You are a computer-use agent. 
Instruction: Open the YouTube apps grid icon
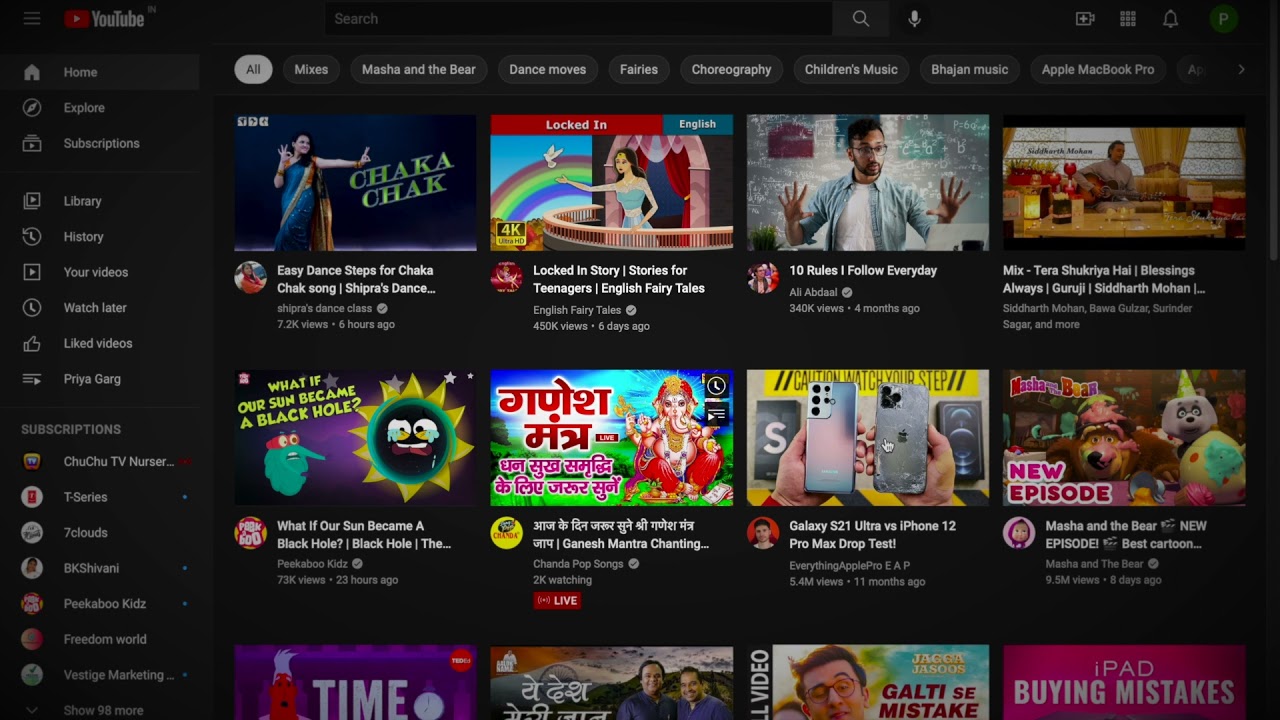pyautogui.click(x=1128, y=19)
